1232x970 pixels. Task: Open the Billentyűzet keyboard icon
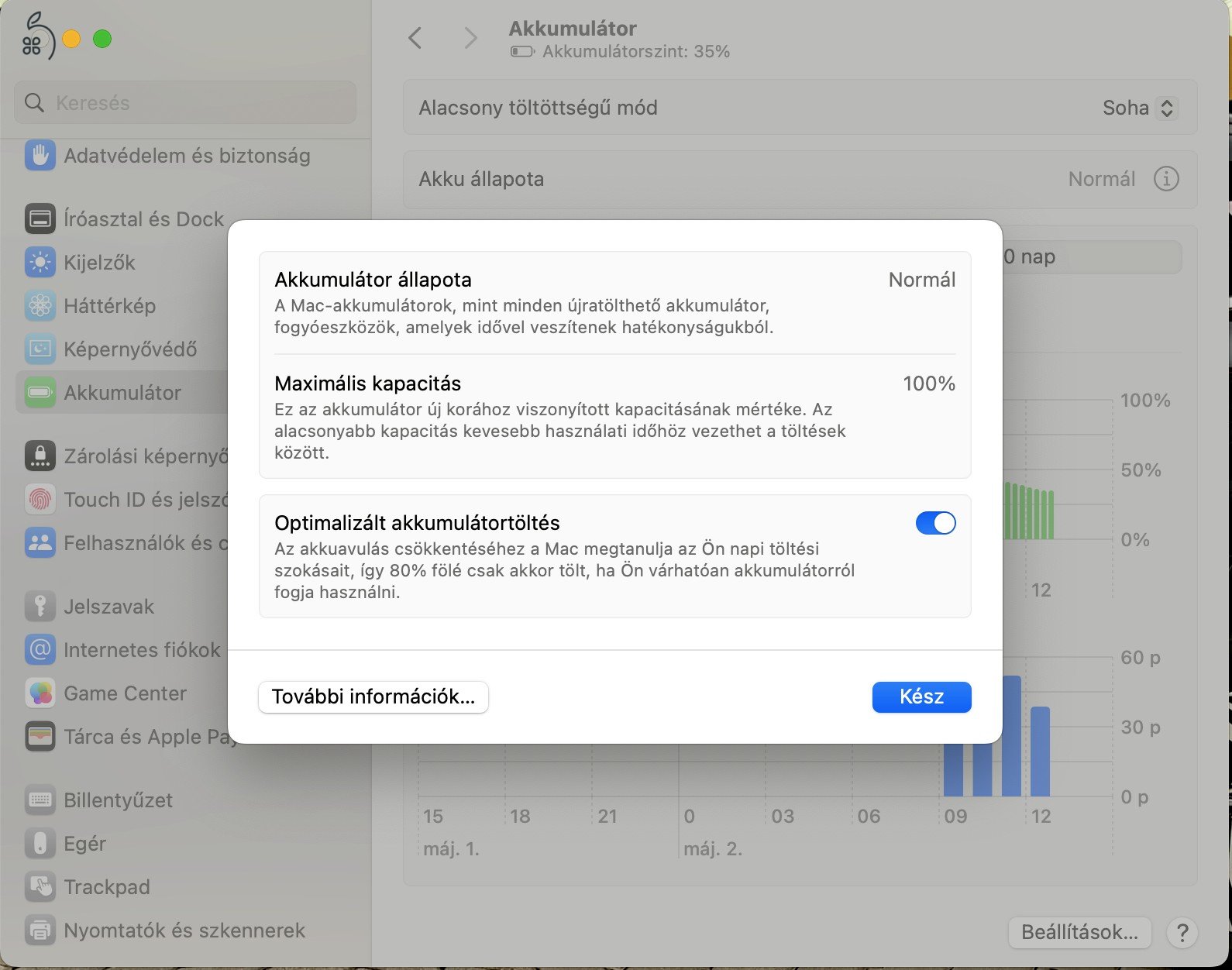click(x=40, y=800)
